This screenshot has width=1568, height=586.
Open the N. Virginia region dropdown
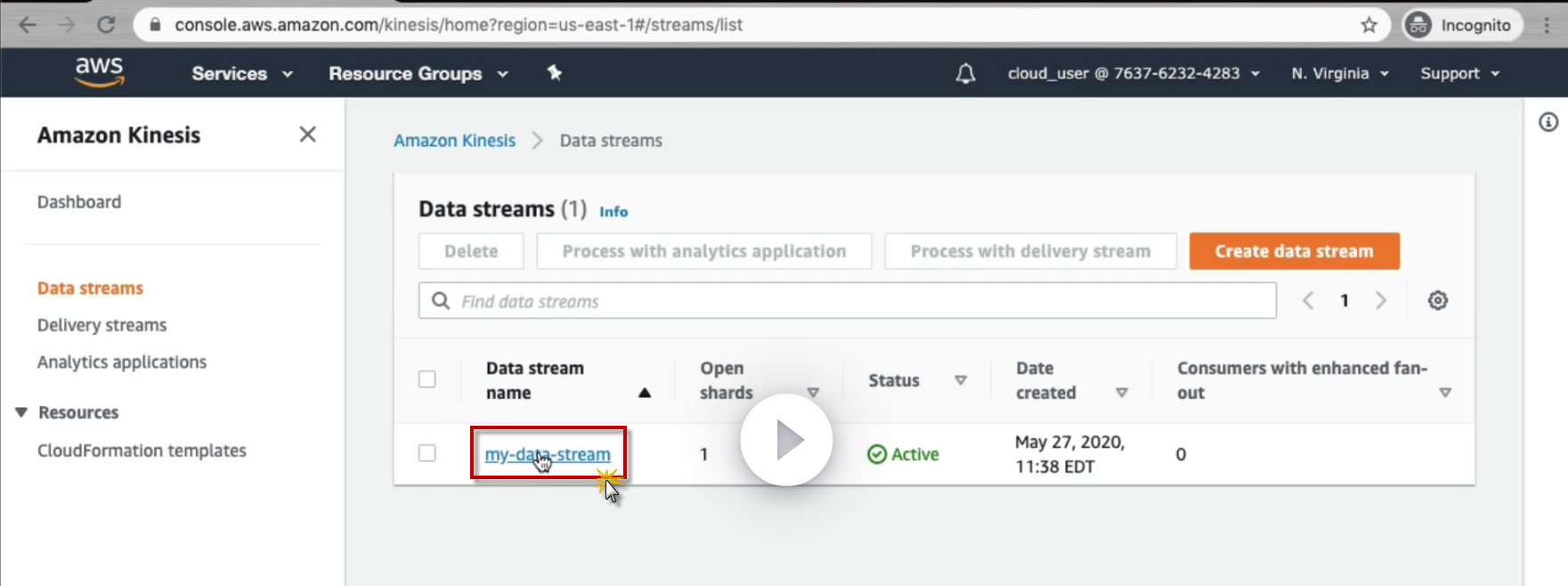pyautogui.click(x=1340, y=74)
